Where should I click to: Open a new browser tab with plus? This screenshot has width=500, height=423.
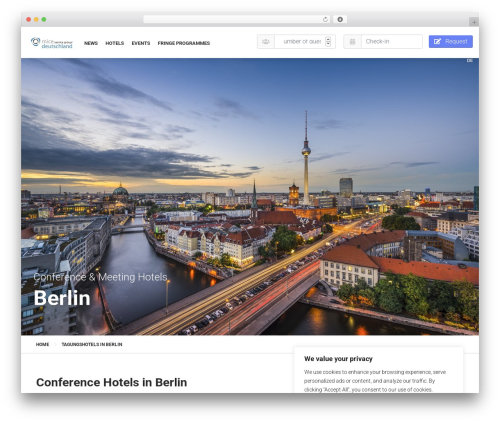(x=474, y=22)
